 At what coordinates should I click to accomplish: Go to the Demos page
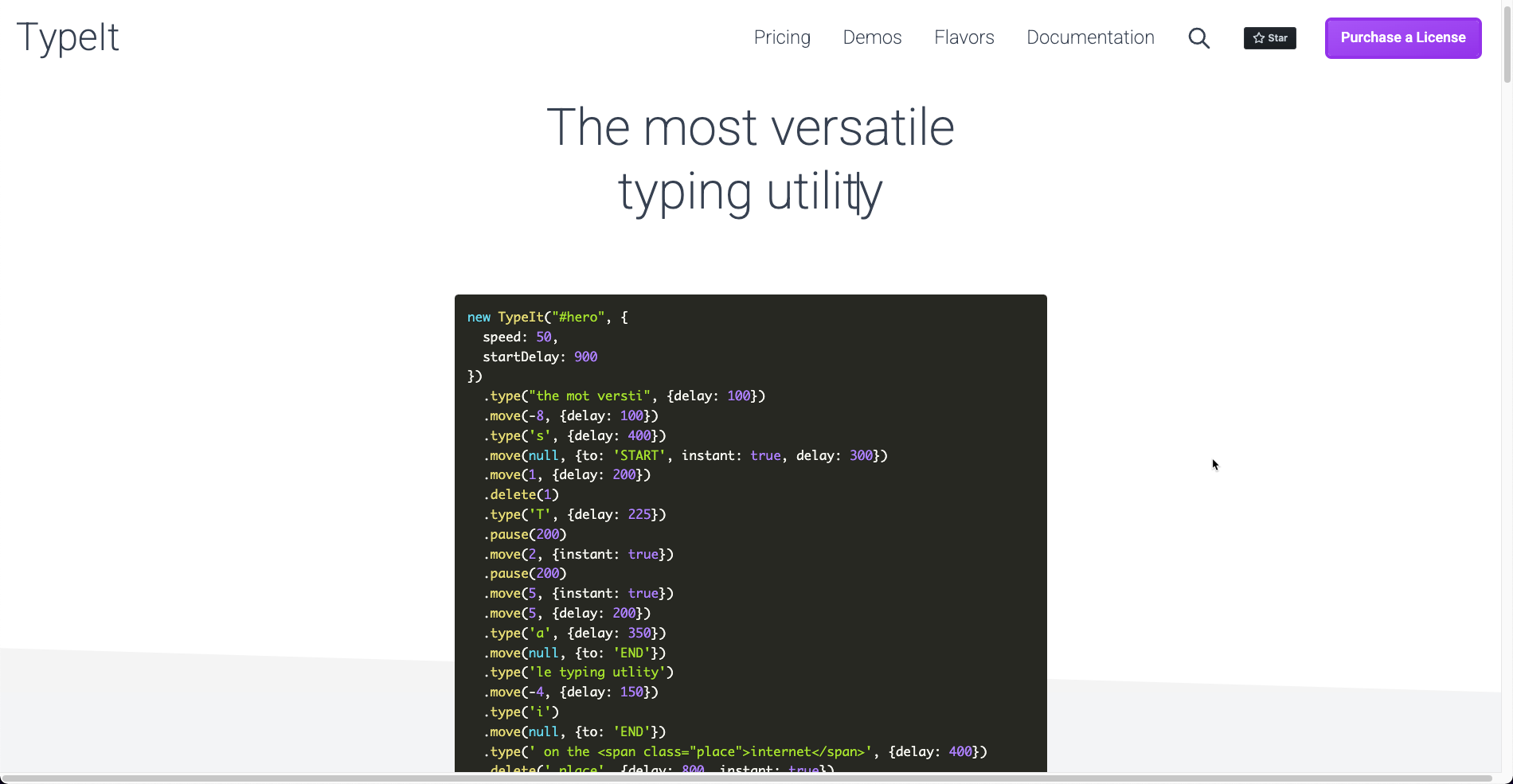tap(872, 37)
